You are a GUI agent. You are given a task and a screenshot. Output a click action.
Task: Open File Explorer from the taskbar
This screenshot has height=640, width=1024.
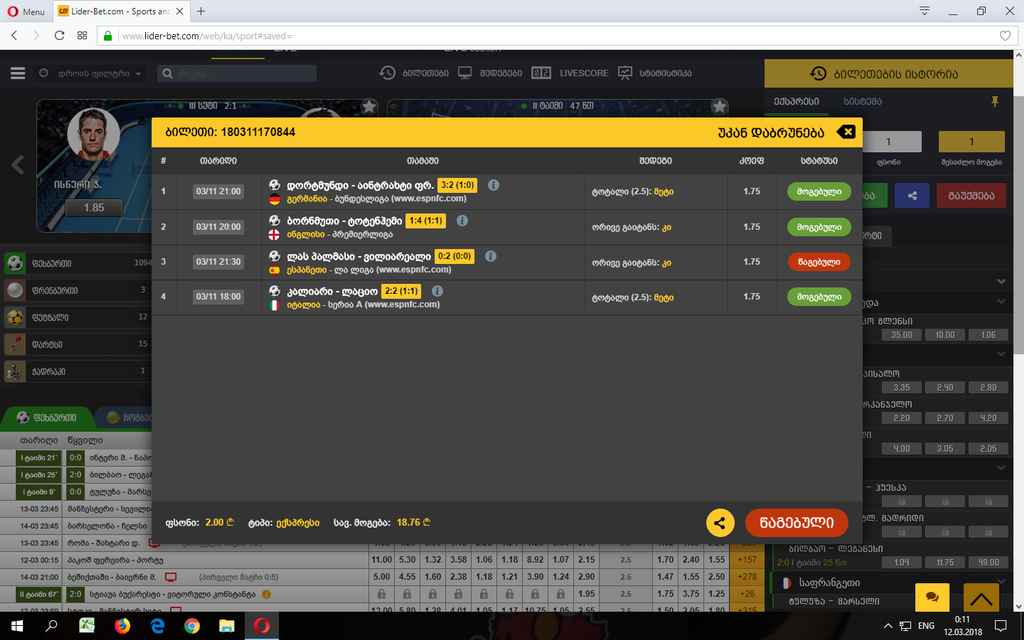(x=227, y=626)
